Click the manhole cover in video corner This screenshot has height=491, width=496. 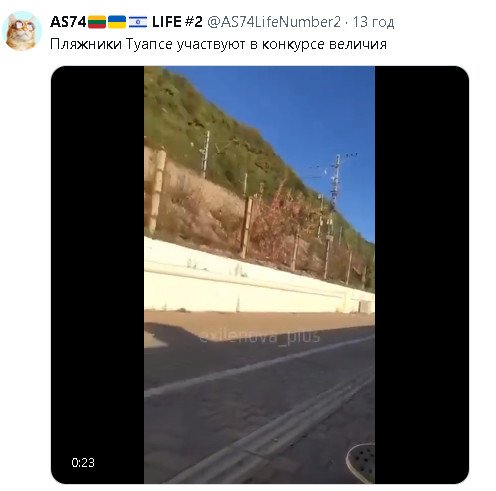(x=361, y=462)
